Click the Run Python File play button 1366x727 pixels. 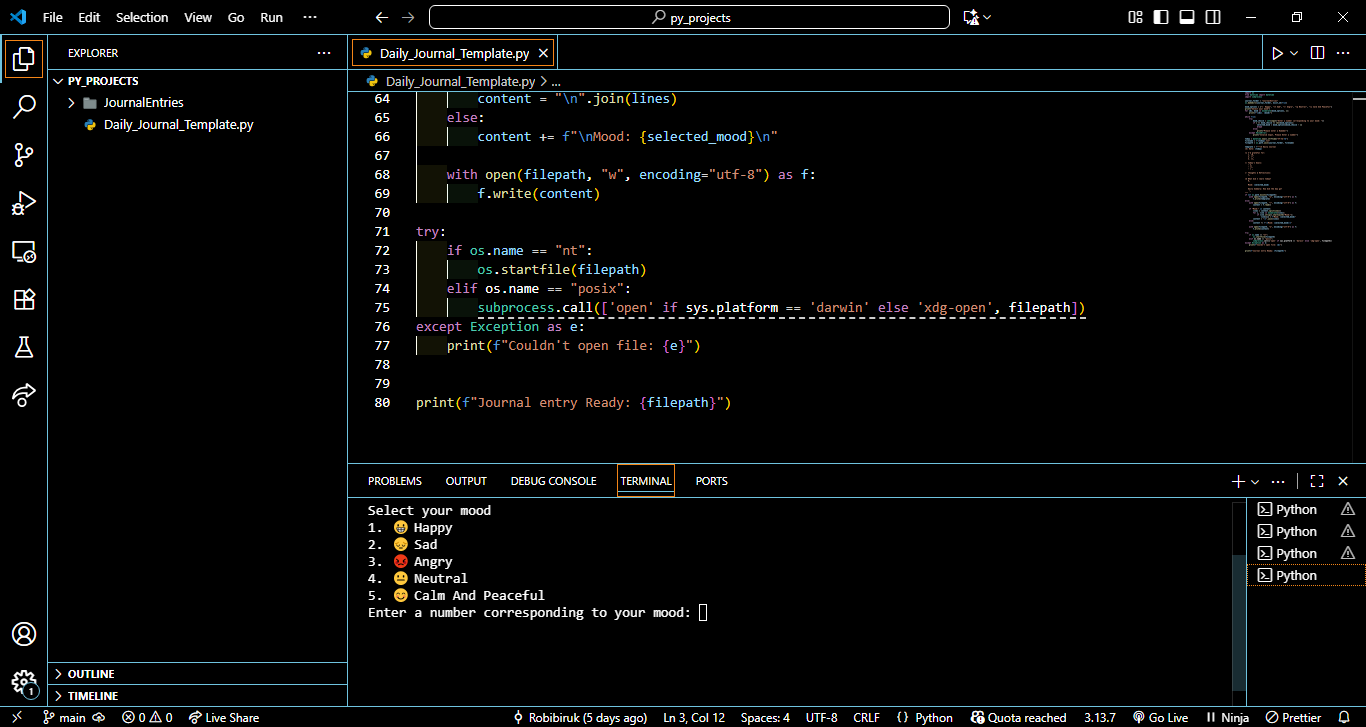[1277, 53]
